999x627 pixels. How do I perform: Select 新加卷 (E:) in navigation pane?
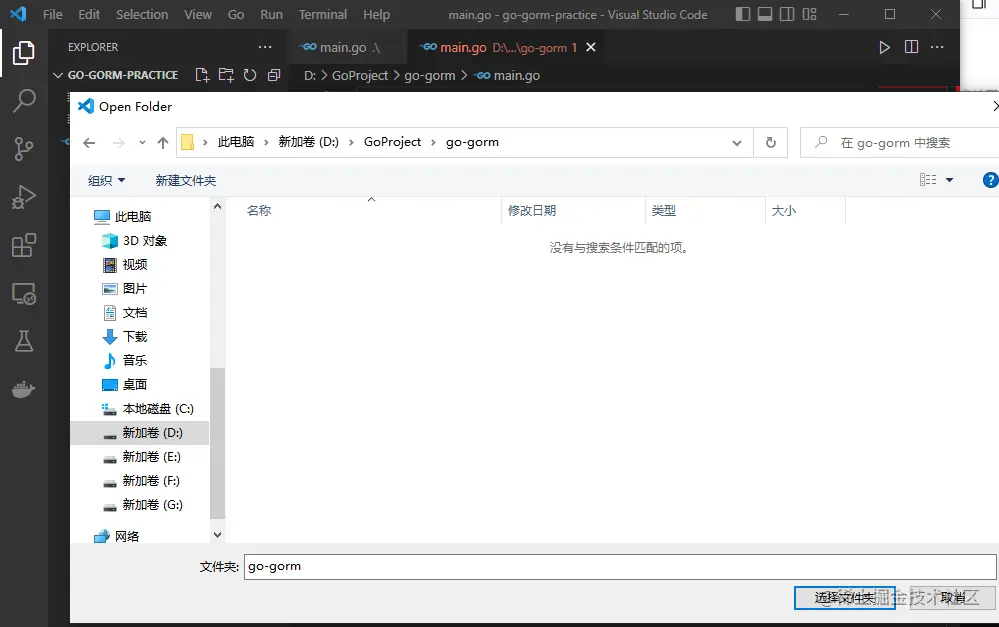[x=142, y=457]
